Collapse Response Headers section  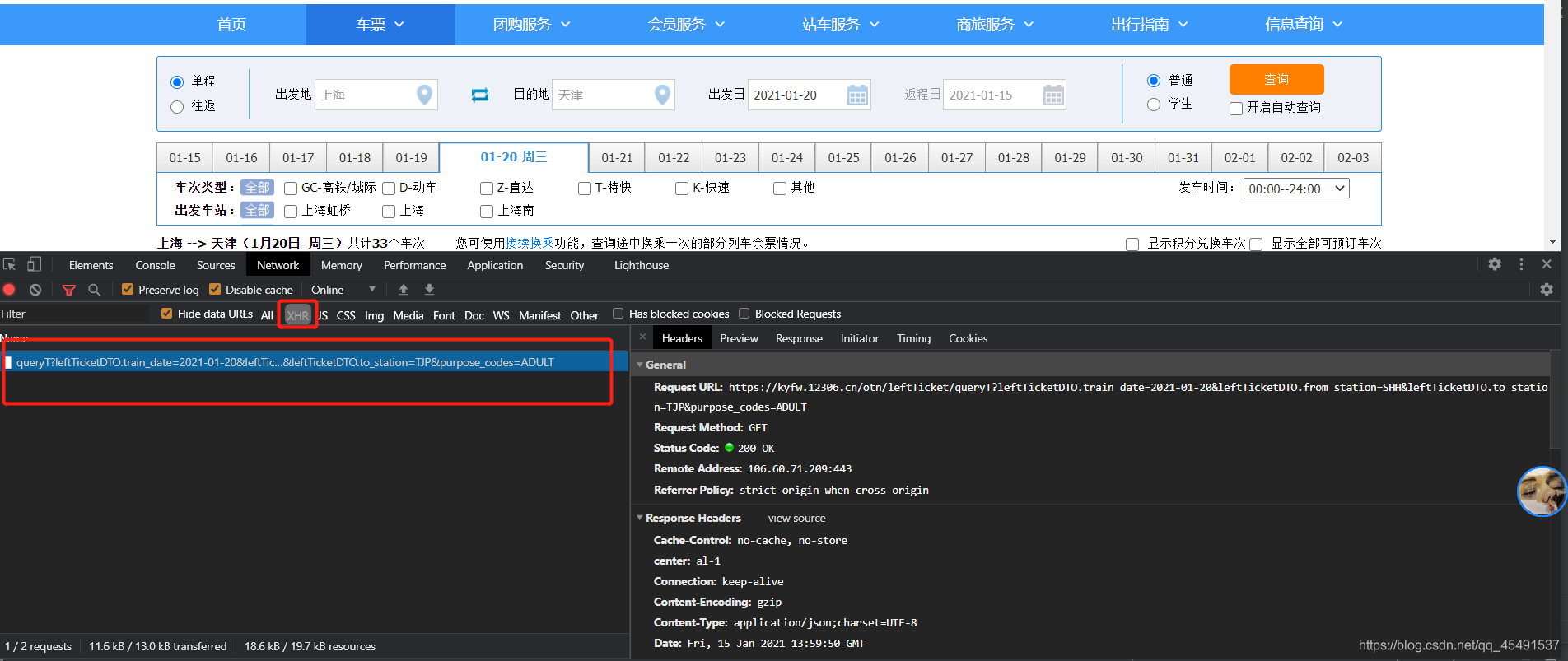click(x=640, y=518)
